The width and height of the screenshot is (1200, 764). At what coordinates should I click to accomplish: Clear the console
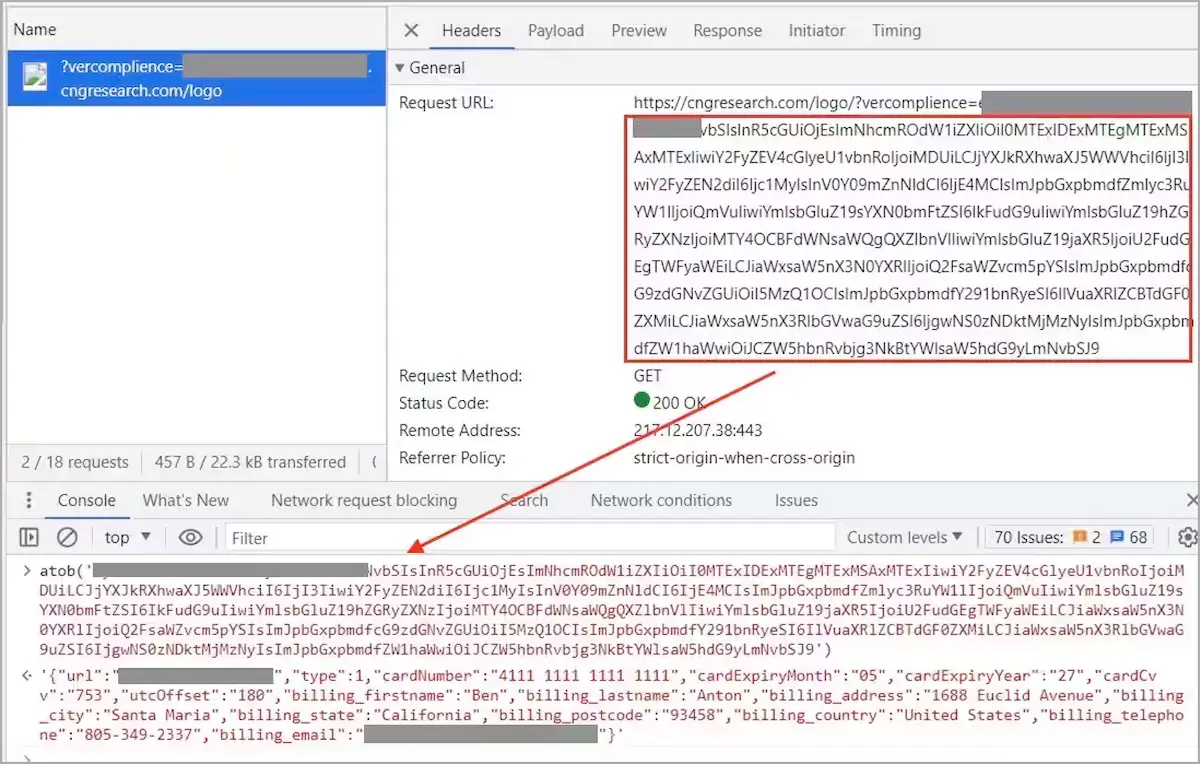tap(67, 538)
